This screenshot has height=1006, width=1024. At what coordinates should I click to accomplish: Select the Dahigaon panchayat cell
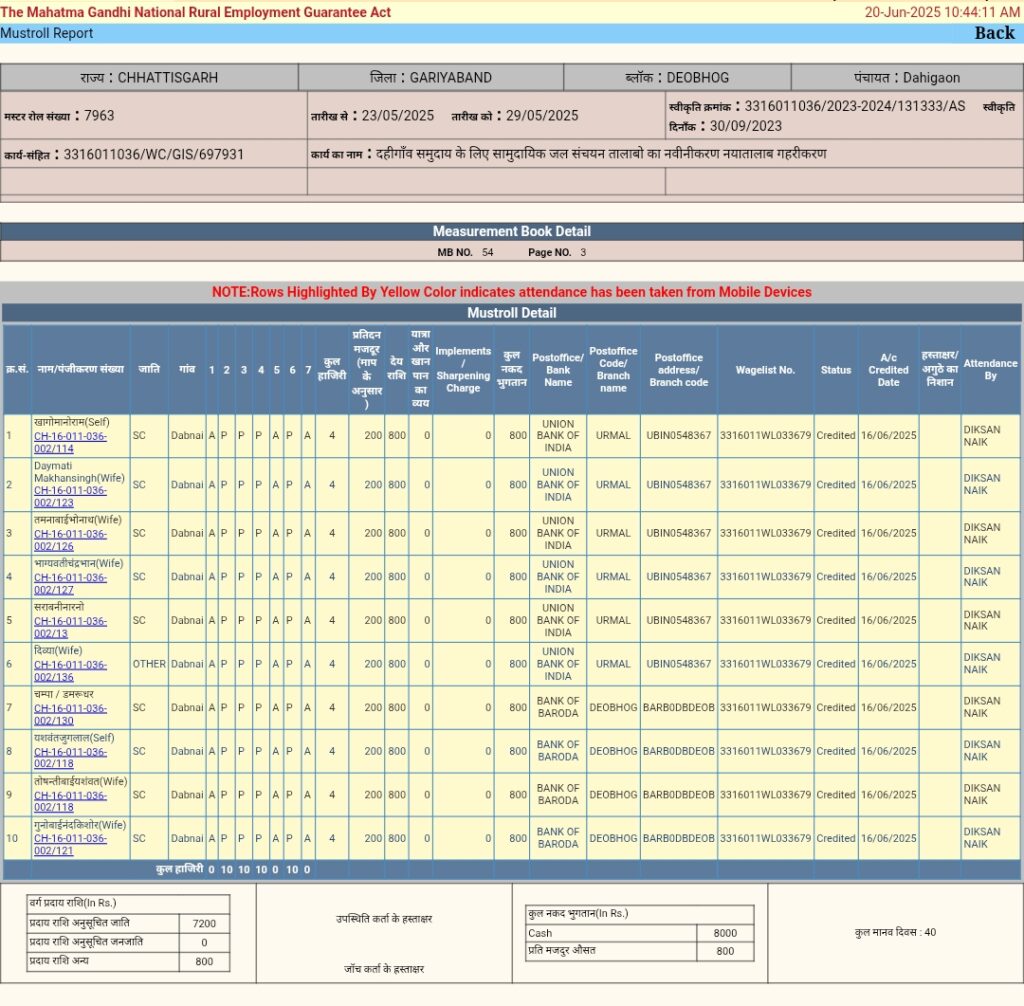(906, 77)
